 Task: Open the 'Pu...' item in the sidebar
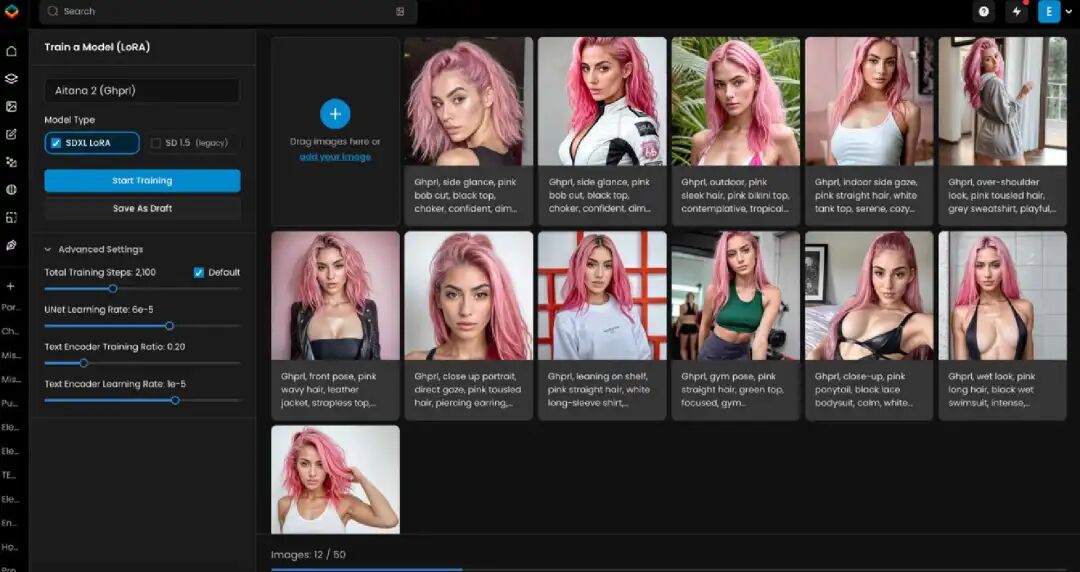(x=10, y=403)
